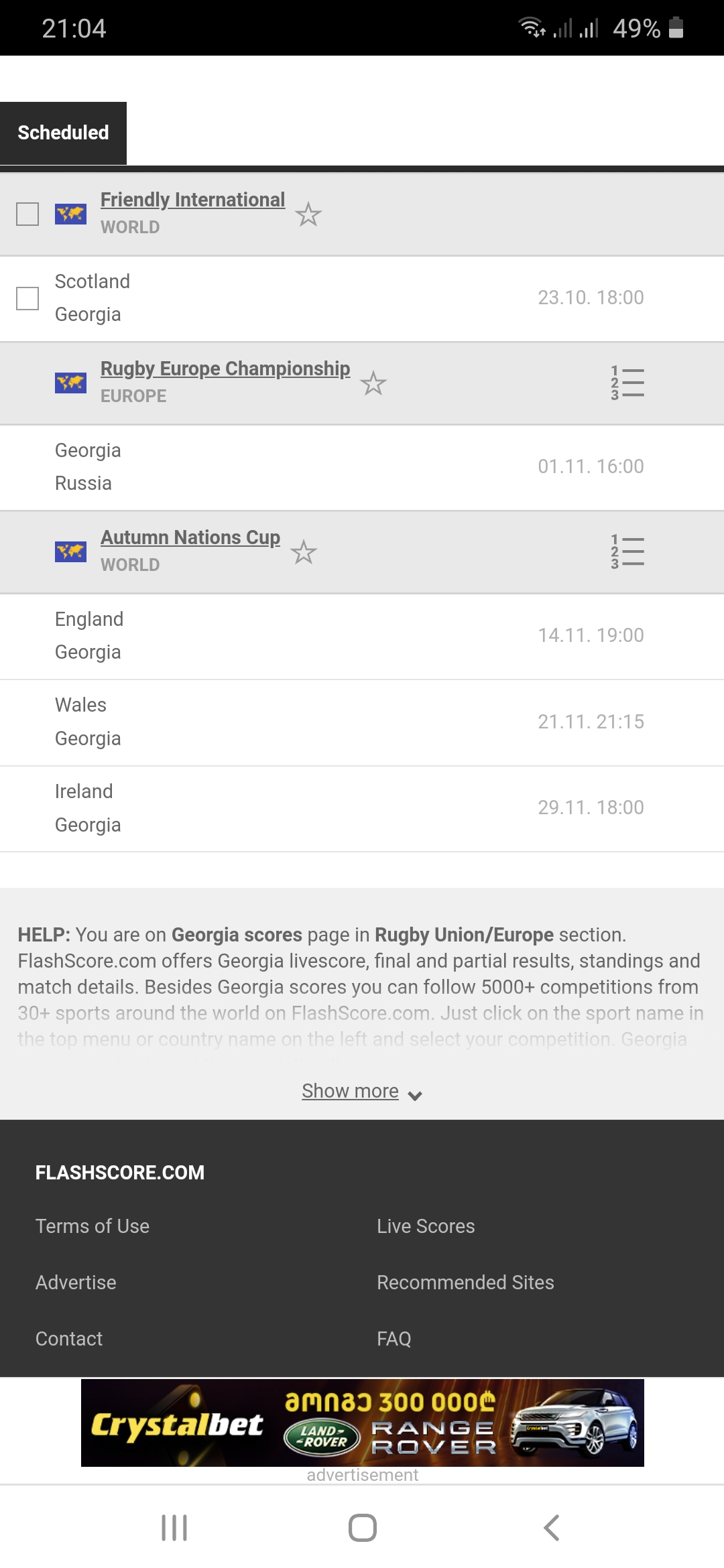Open Rugby Europe Championship standings icon
This screenshot has height=1568, width=724.
(627, 383)
